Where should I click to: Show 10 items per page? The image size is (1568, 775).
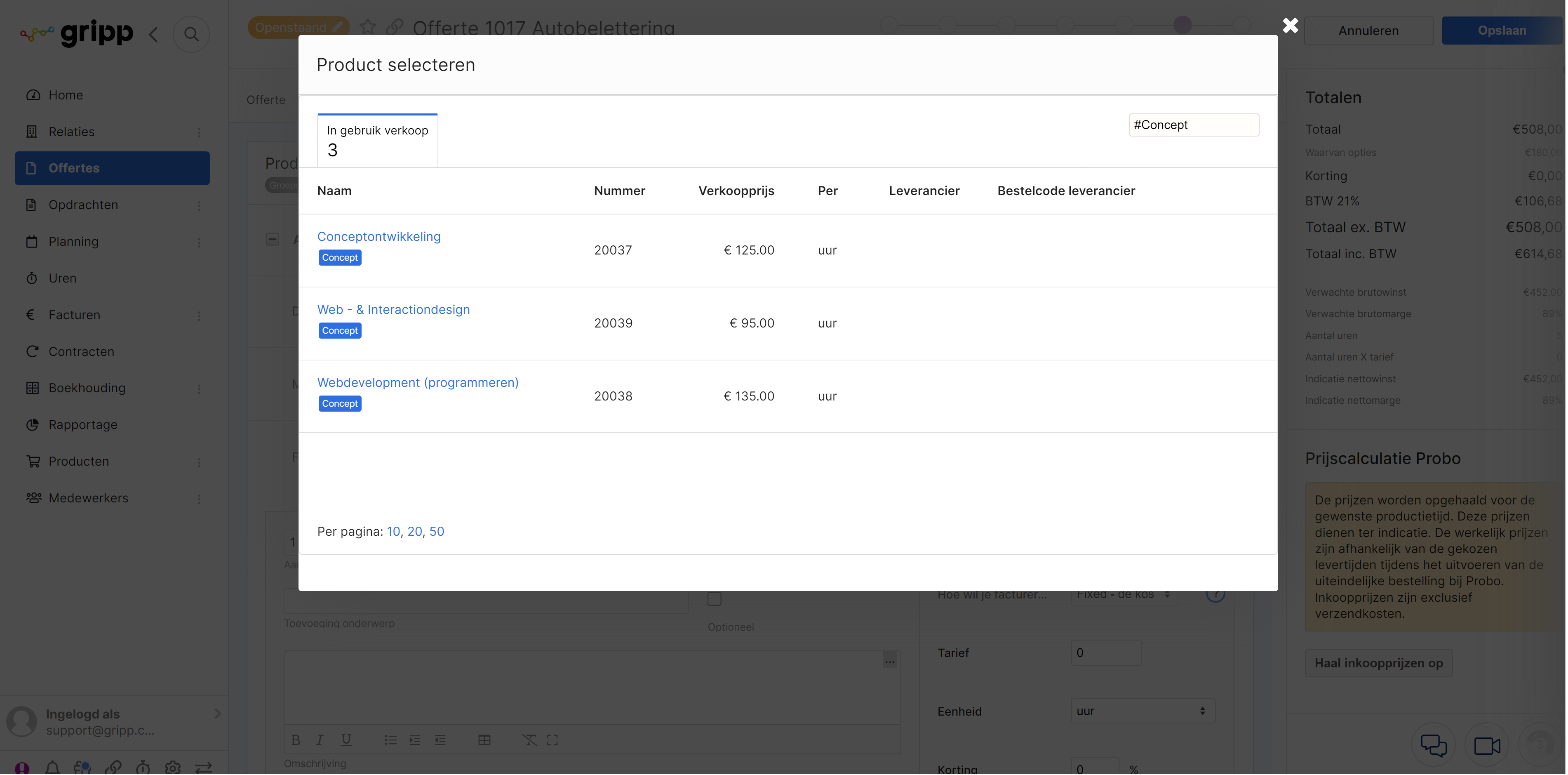point(393,532)
